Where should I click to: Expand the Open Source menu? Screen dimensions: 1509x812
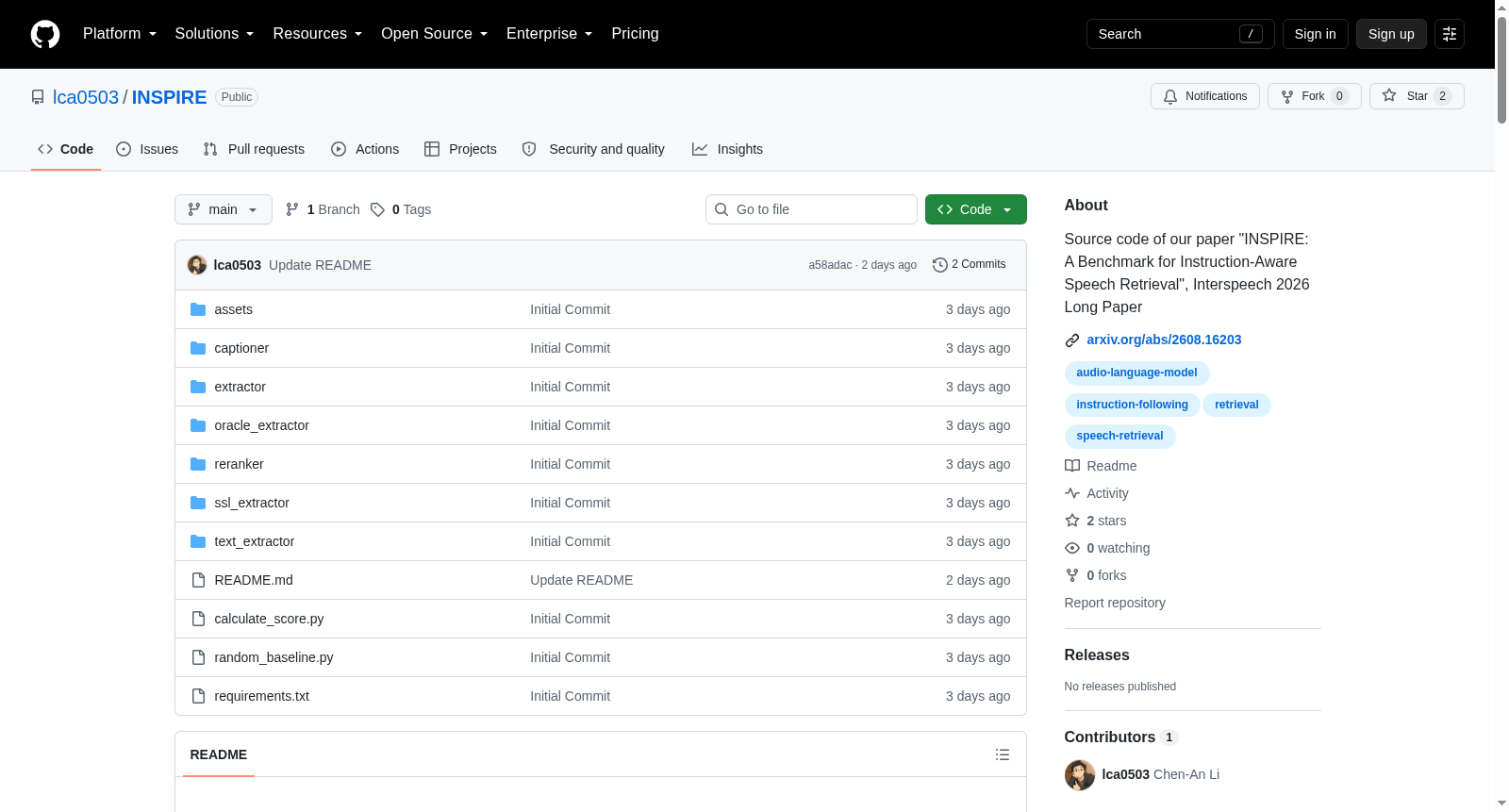(435, 34)
